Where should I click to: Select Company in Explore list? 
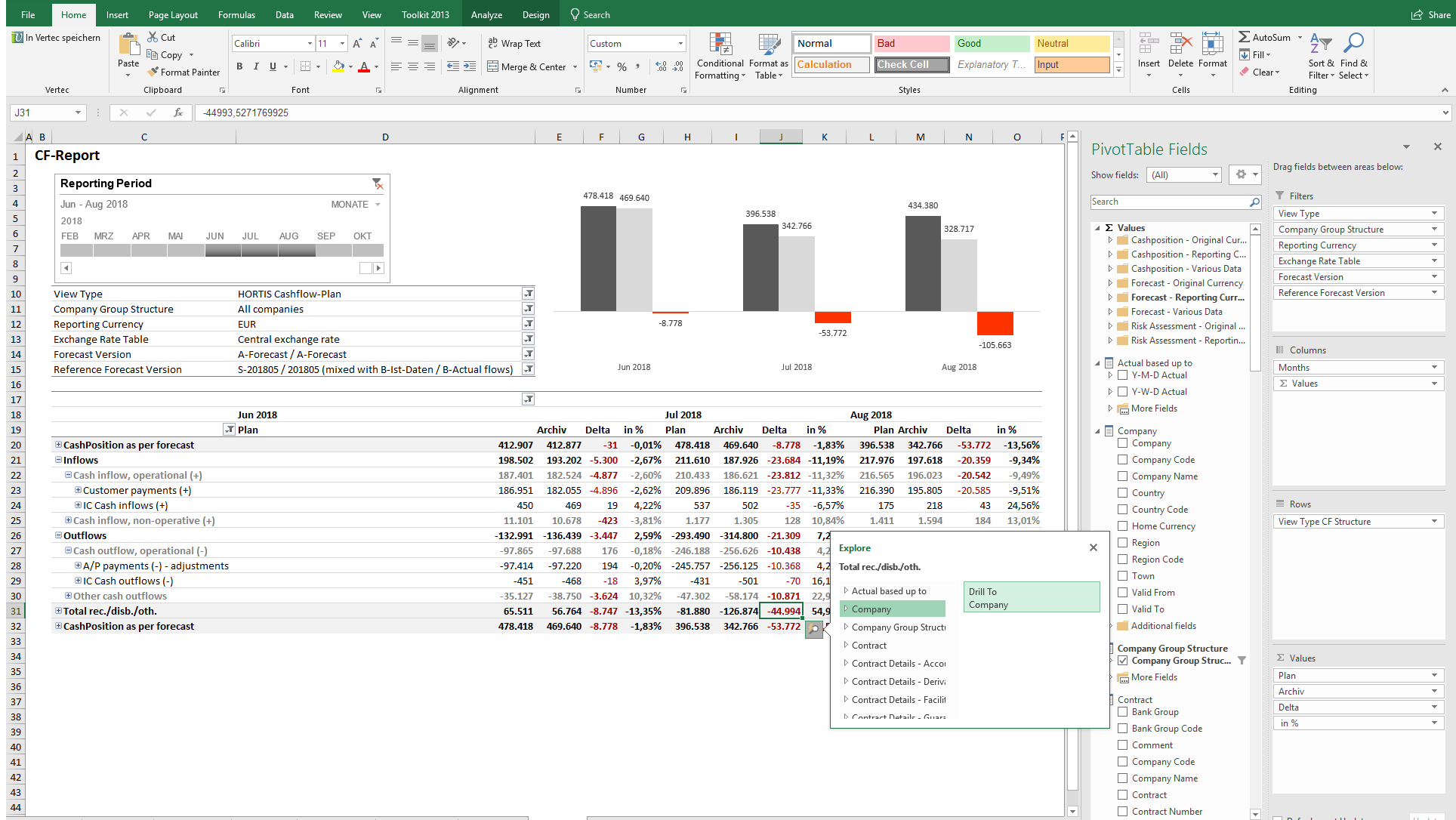pos(893,609)
